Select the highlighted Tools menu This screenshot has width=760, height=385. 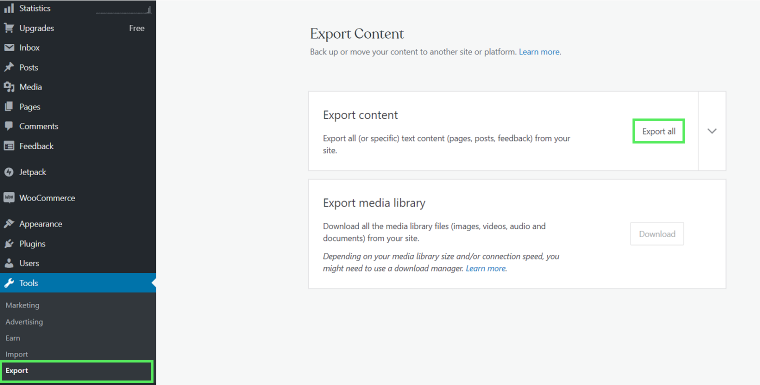coord(78,283)
